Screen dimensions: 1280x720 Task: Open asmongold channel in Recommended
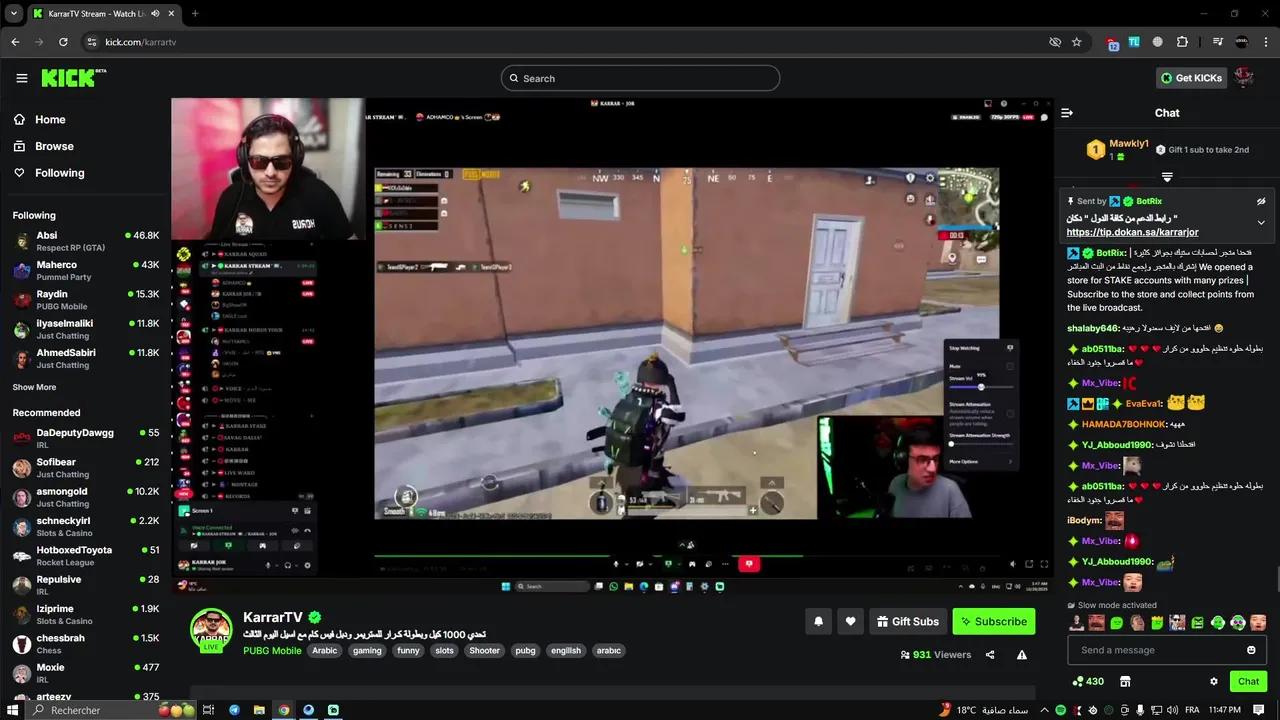(x=86, y=497)
